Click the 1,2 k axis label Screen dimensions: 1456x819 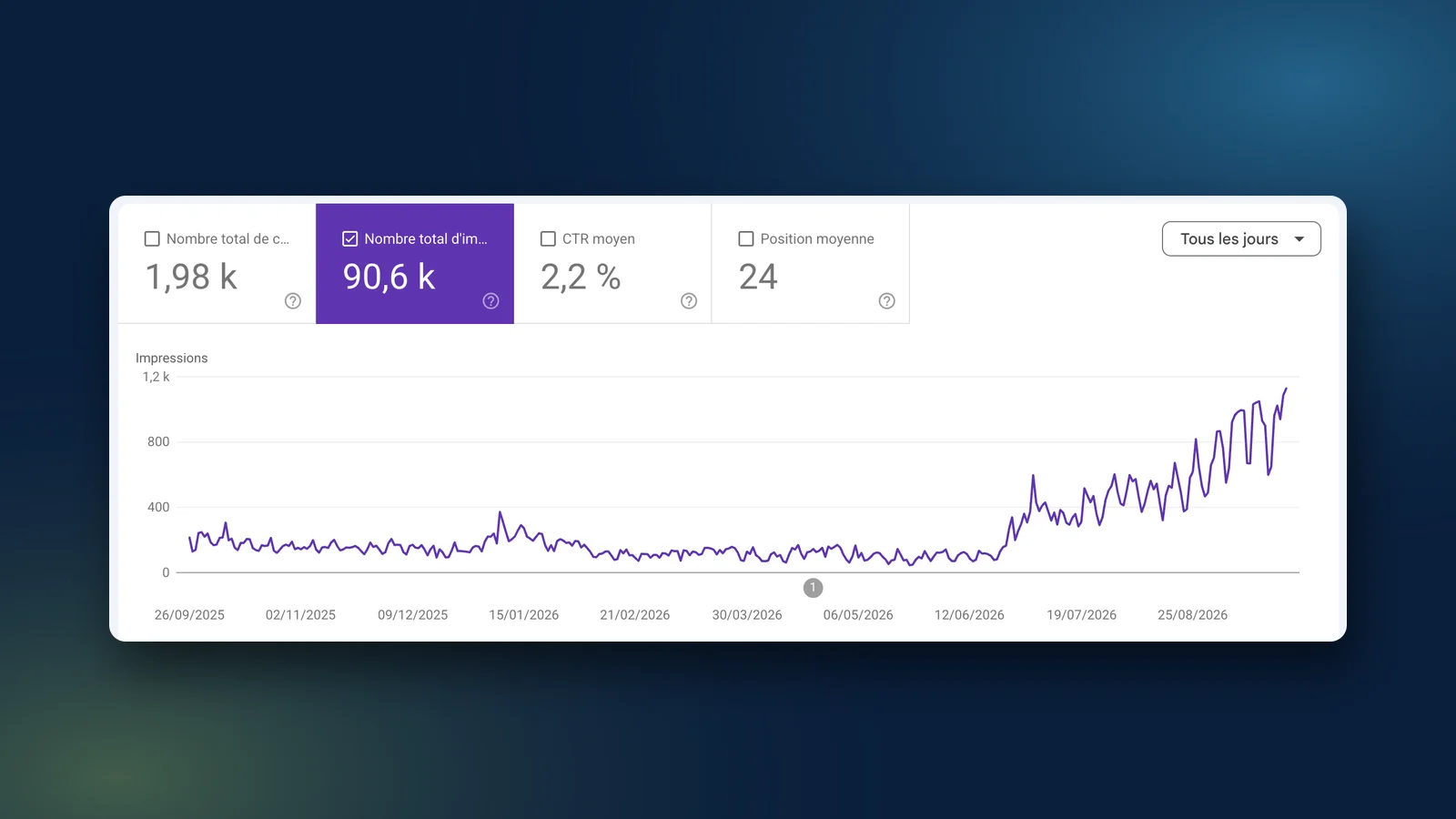[x=156, y=377]
